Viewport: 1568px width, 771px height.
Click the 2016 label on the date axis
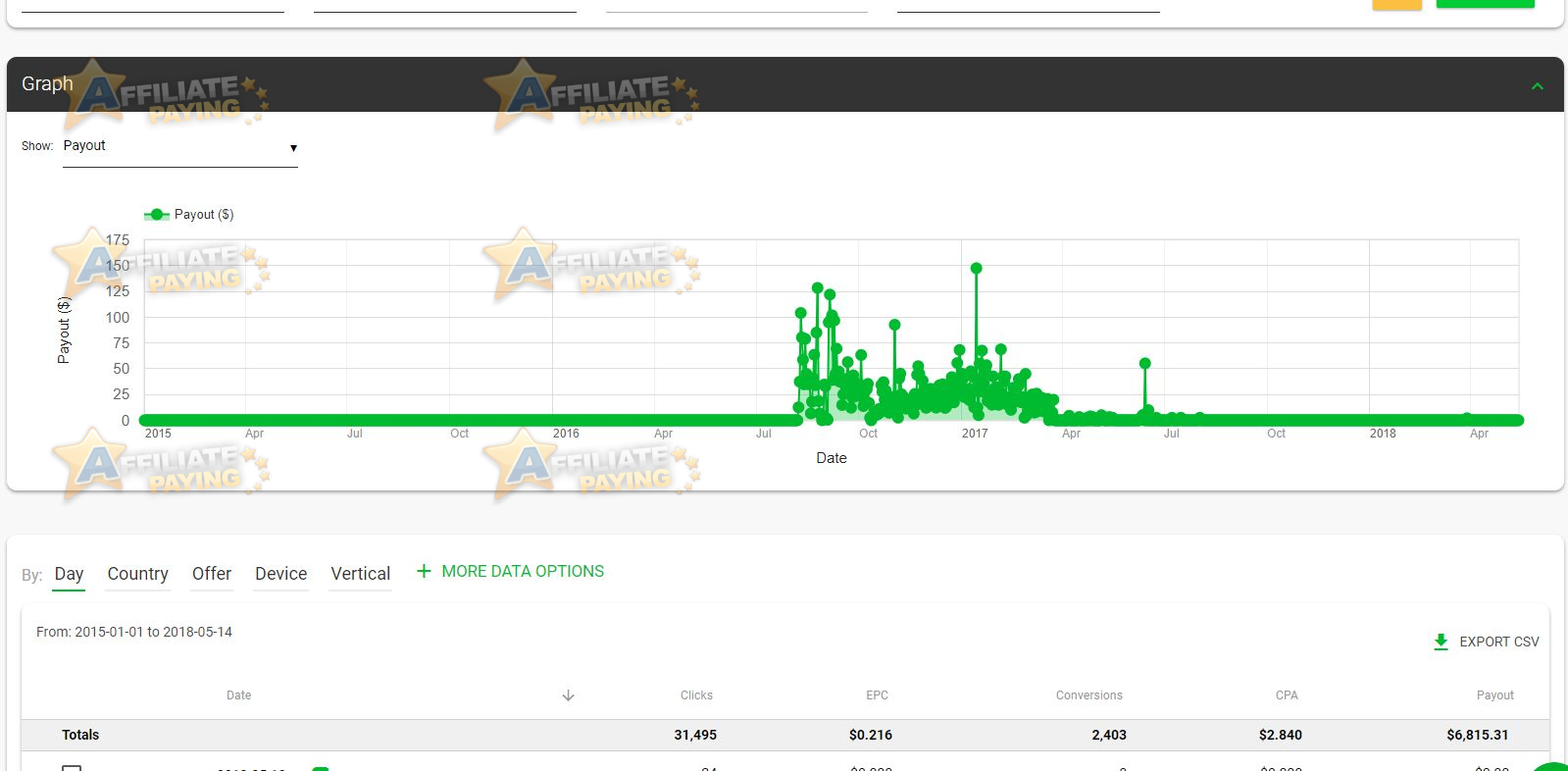point(566,434)
